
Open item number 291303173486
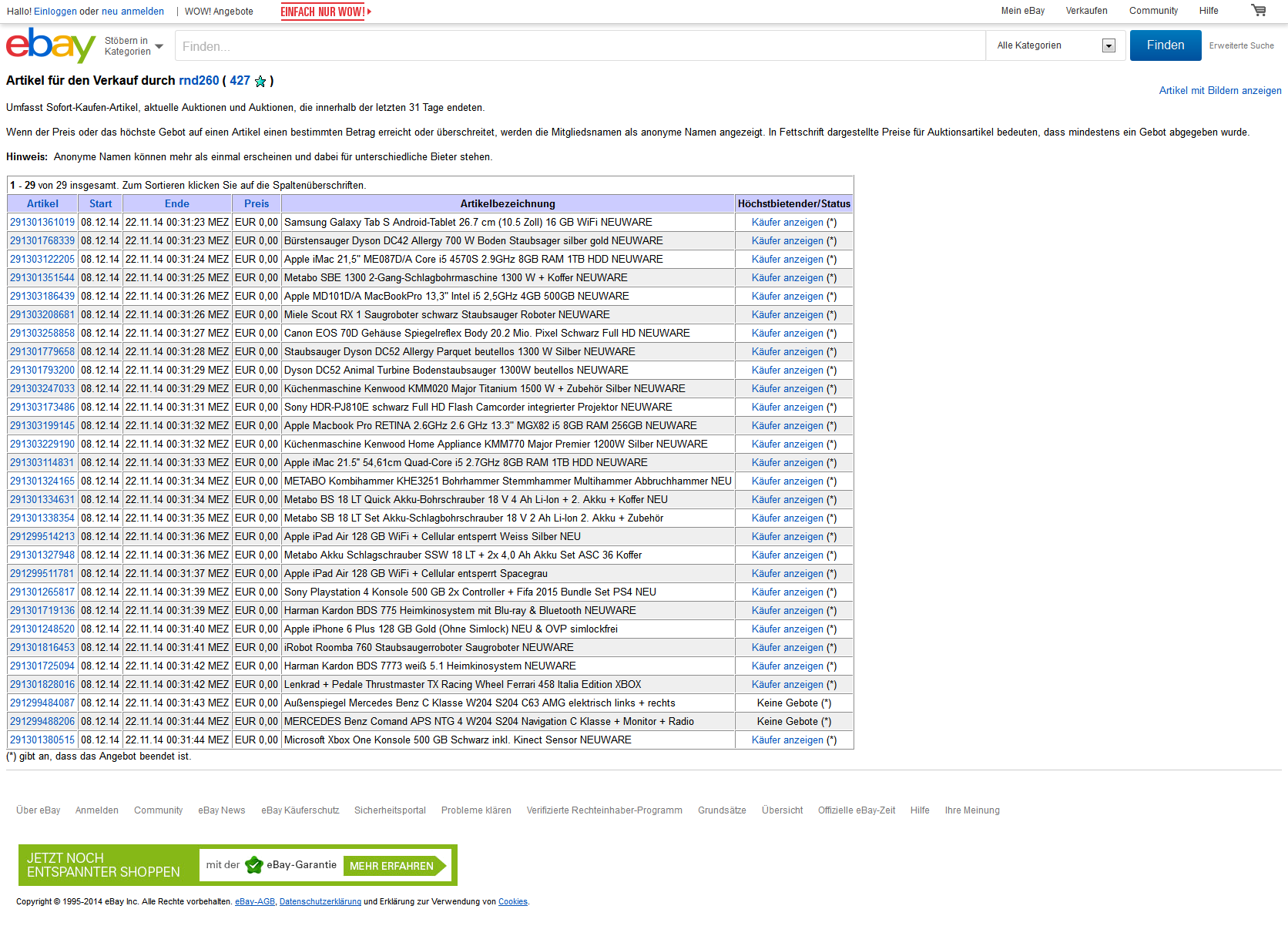pos(42,407)
